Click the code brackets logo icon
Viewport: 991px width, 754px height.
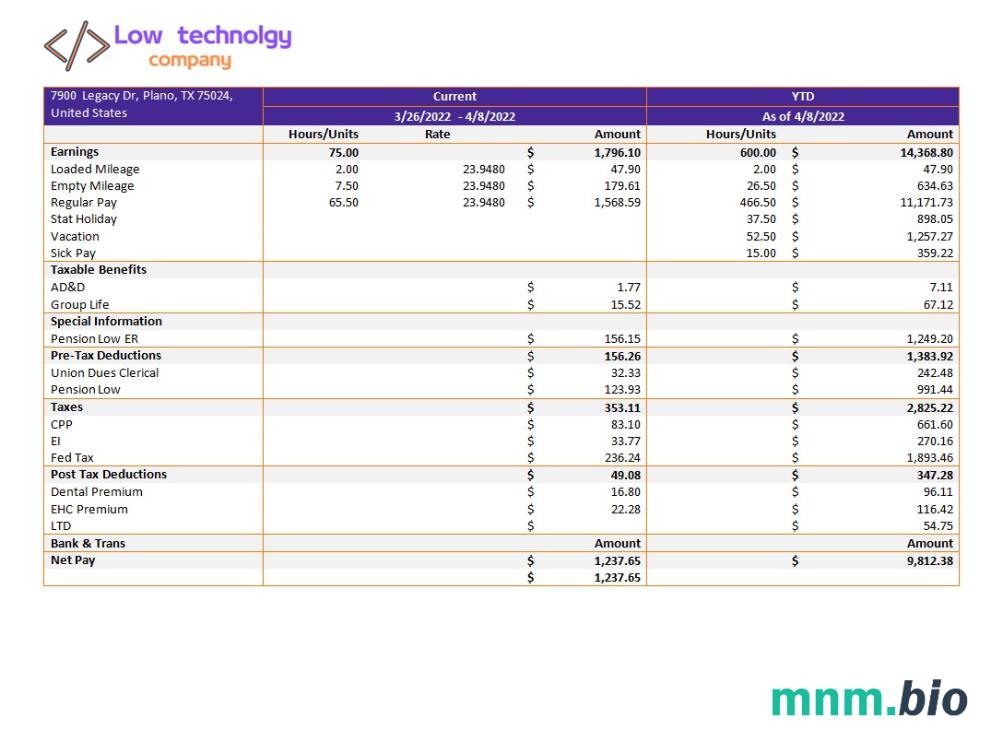[x=77, y=46]
